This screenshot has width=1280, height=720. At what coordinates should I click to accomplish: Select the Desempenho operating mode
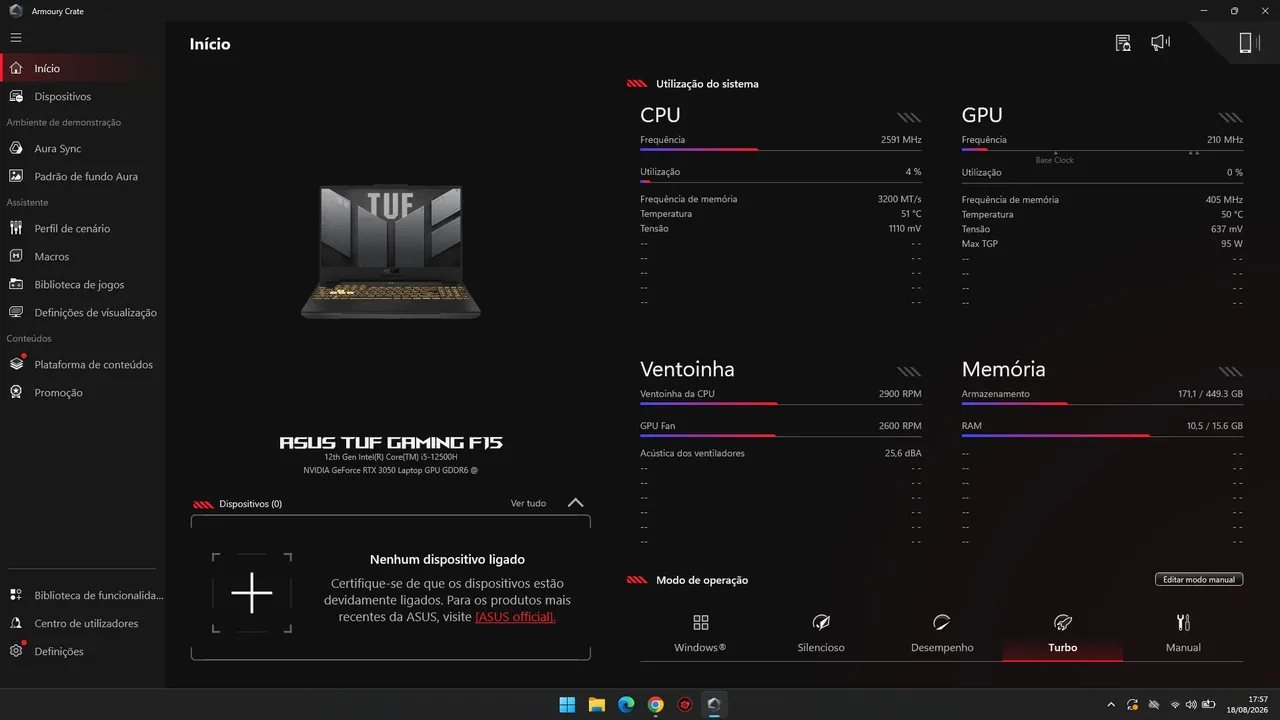pyautogui.click(x=942, y=634)
